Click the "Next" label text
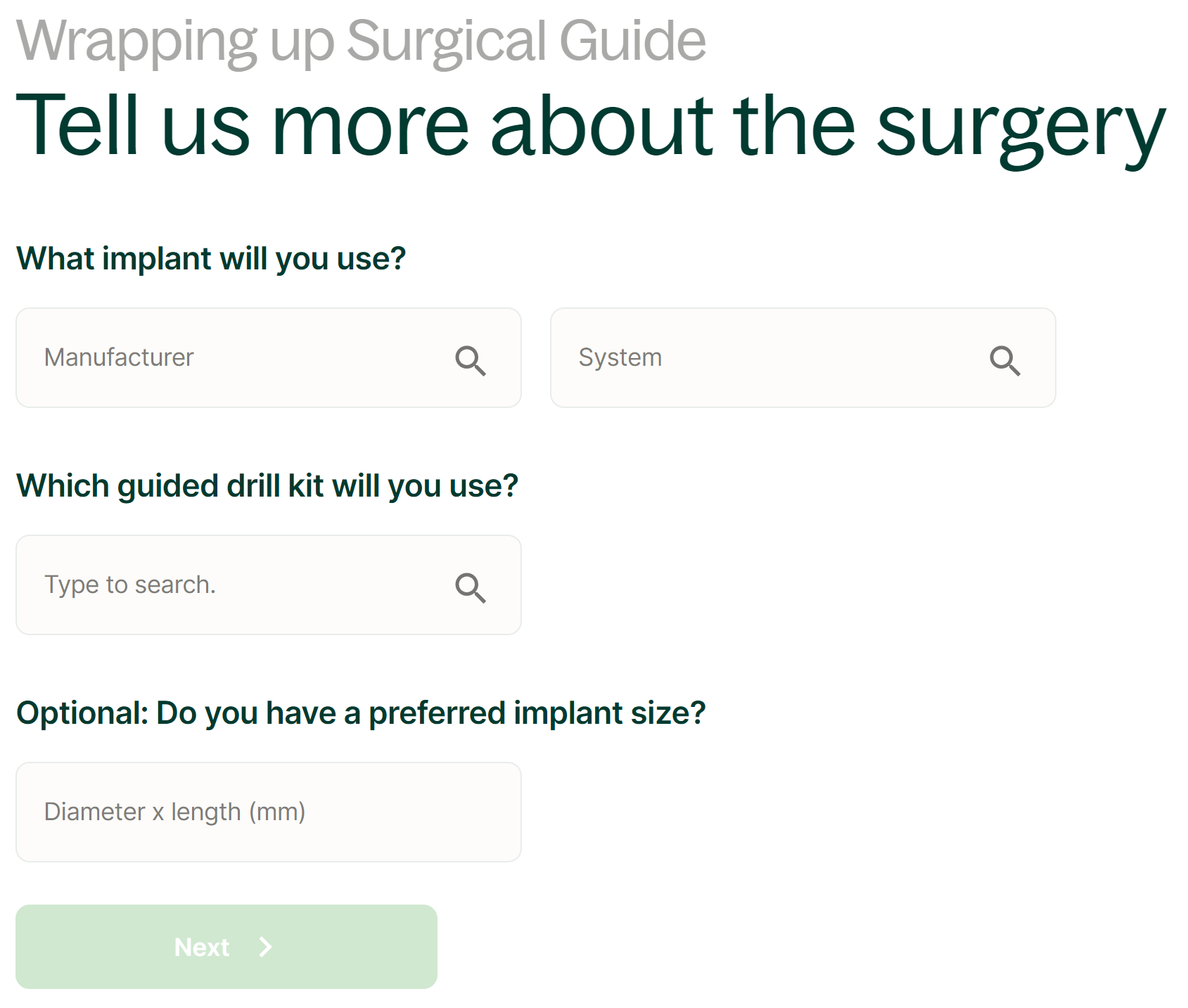The height and width of the screenshot is (1008, 1188). click(202, 948)
